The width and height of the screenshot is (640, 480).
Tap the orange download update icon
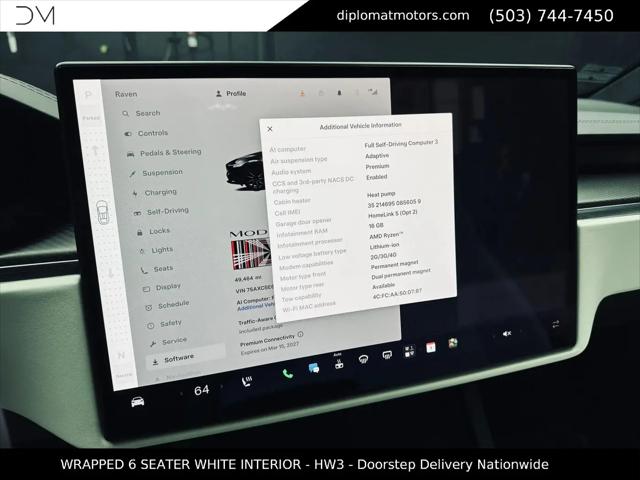(x=302, y=93)
